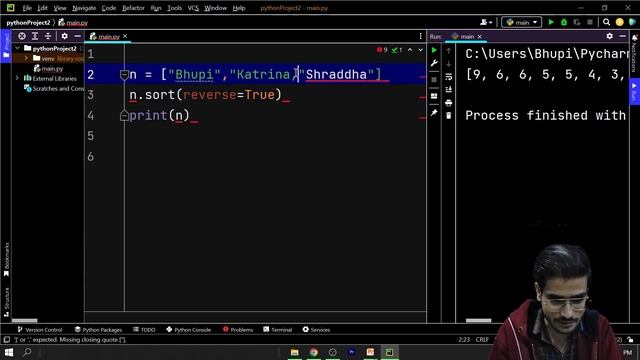Click Select Opened File target icon
This screenshot has height=360, width=640.
point(22,36)
